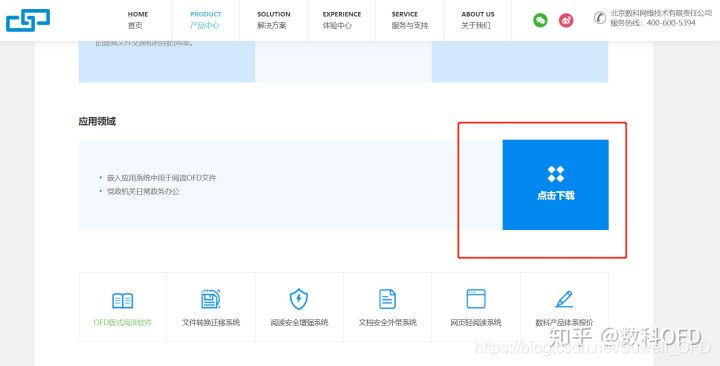
Task: Click the blue company logo
Action: coord(28,21)
